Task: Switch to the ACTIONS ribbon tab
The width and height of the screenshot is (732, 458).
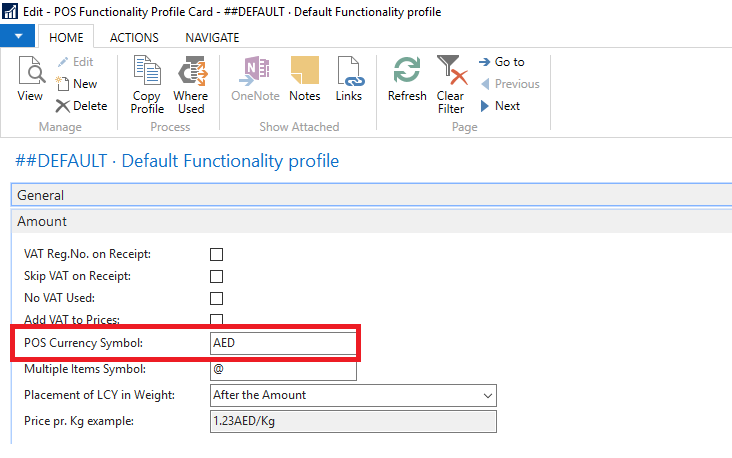Action: pyautogui.click(x=134, y=38)
